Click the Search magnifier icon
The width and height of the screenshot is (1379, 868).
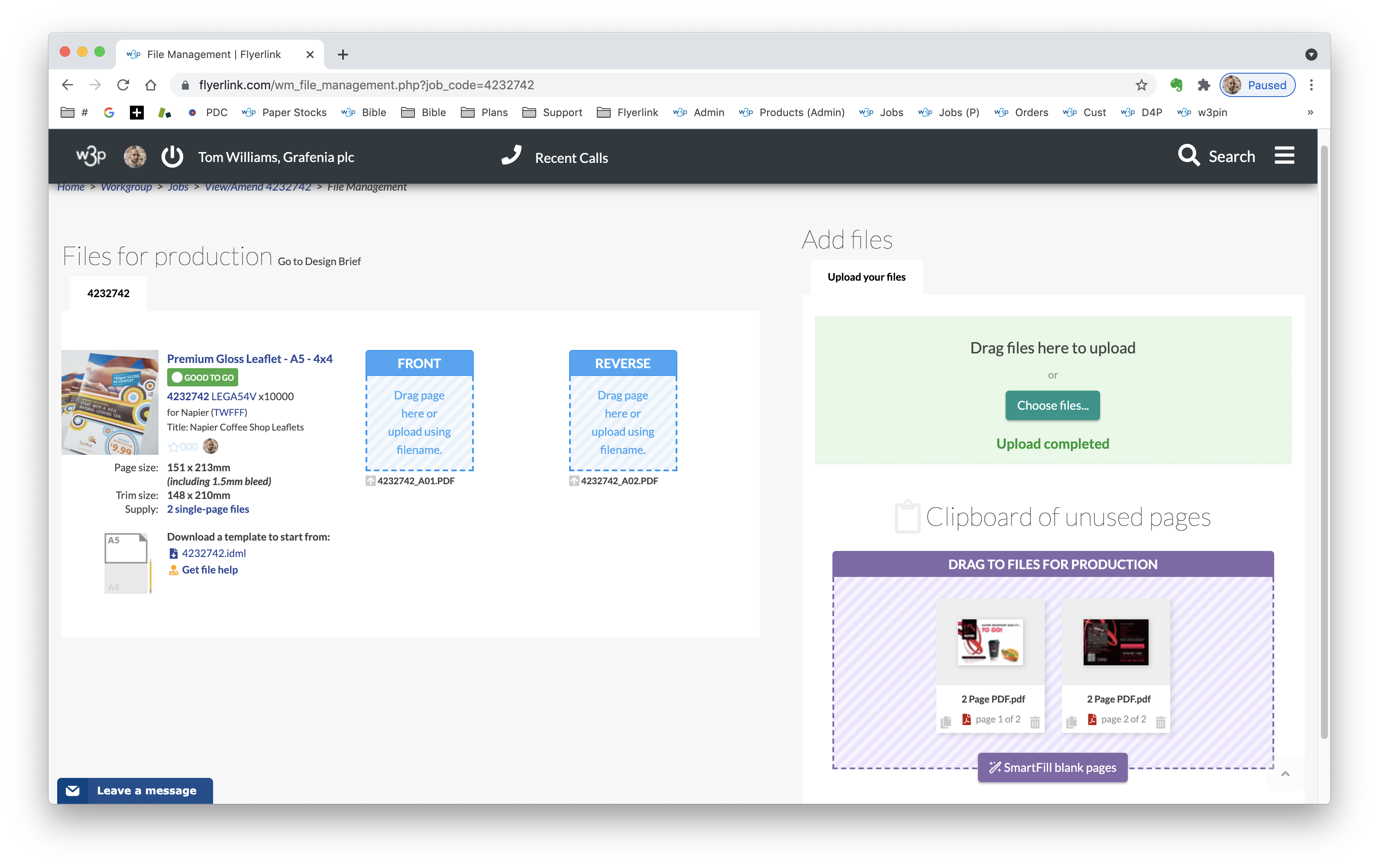tap(1188, 156)
